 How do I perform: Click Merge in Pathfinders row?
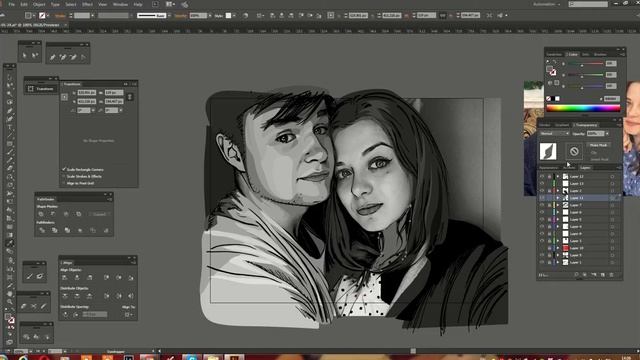click(x=67, y=230)
